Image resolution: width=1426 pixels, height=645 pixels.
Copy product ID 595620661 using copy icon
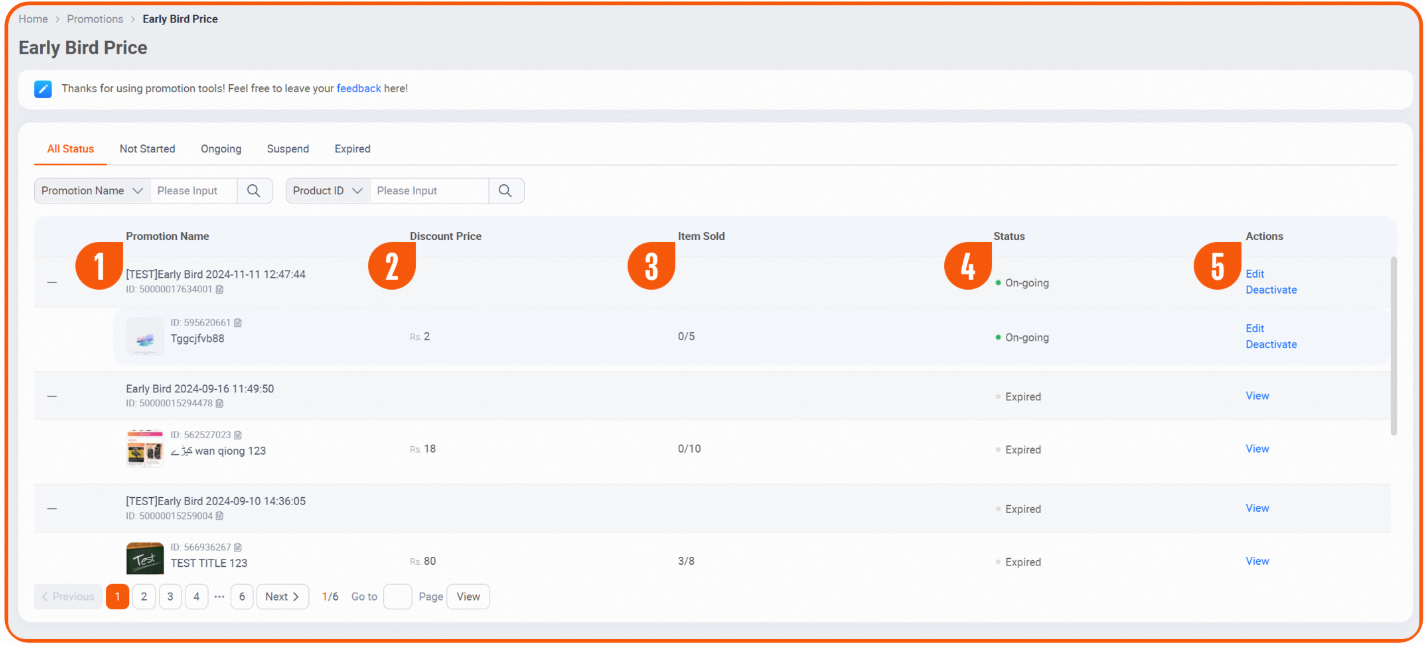pos(238,323)
